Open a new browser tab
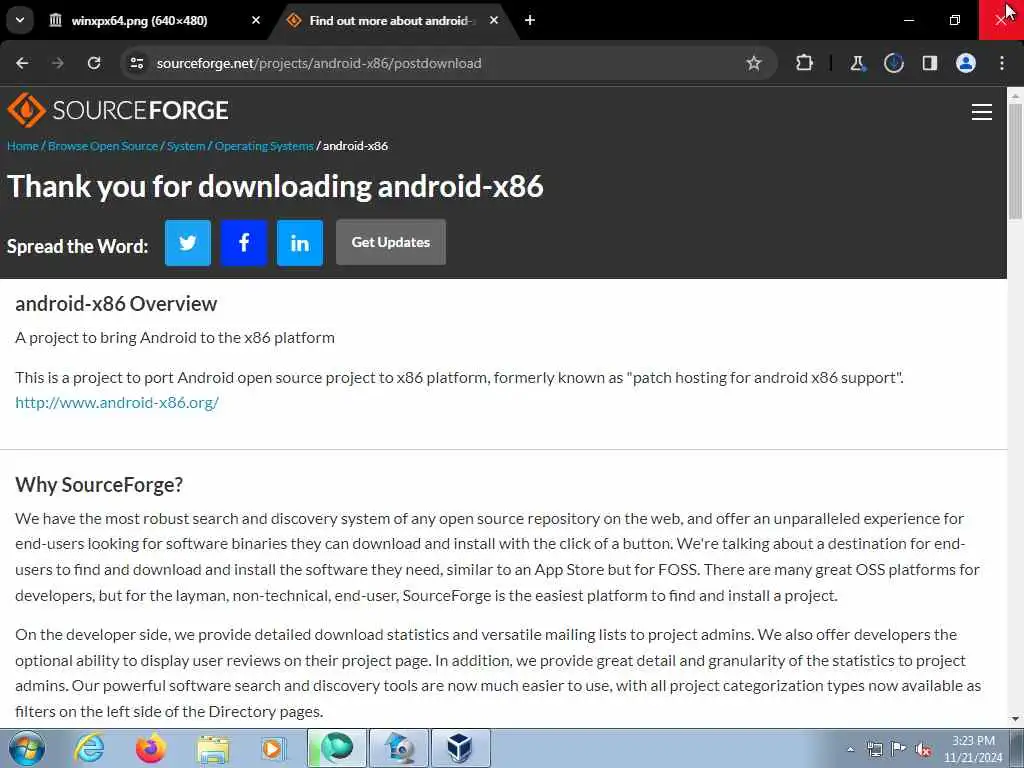The height and width of the screenshot is (768, 1024). 530,21
